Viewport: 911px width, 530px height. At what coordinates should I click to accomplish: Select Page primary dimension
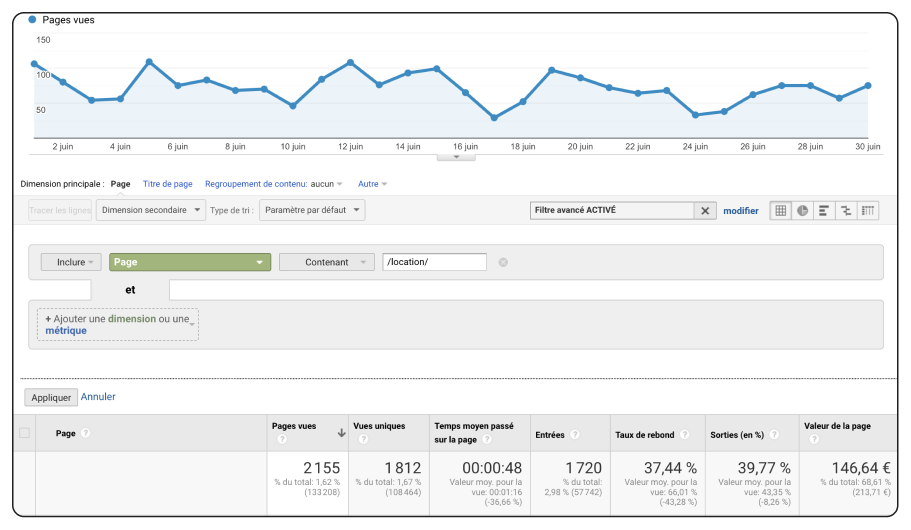click(120, 184)
